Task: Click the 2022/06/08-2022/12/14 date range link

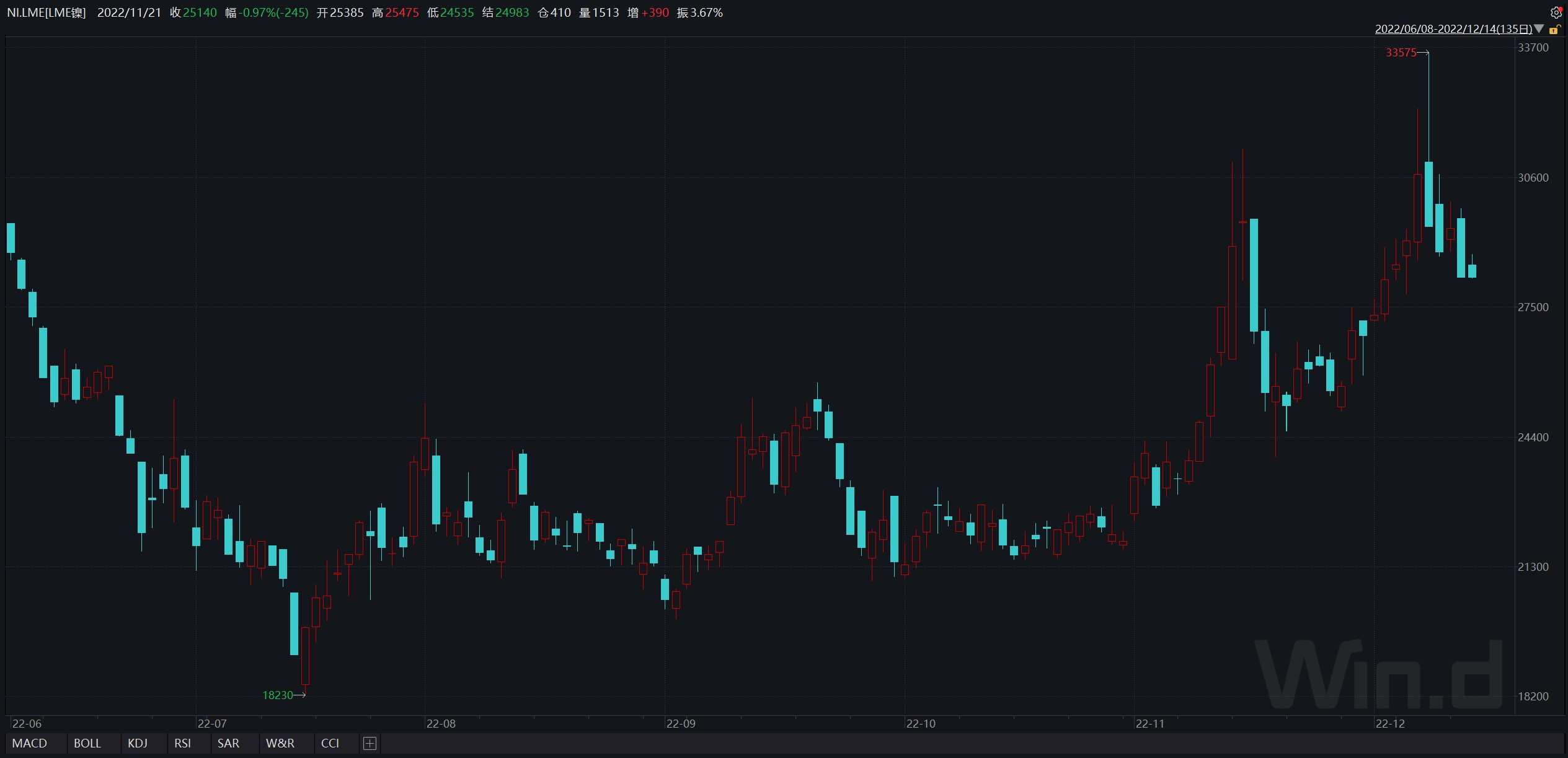Action: pyautogui.click(x=1453, y=29)
